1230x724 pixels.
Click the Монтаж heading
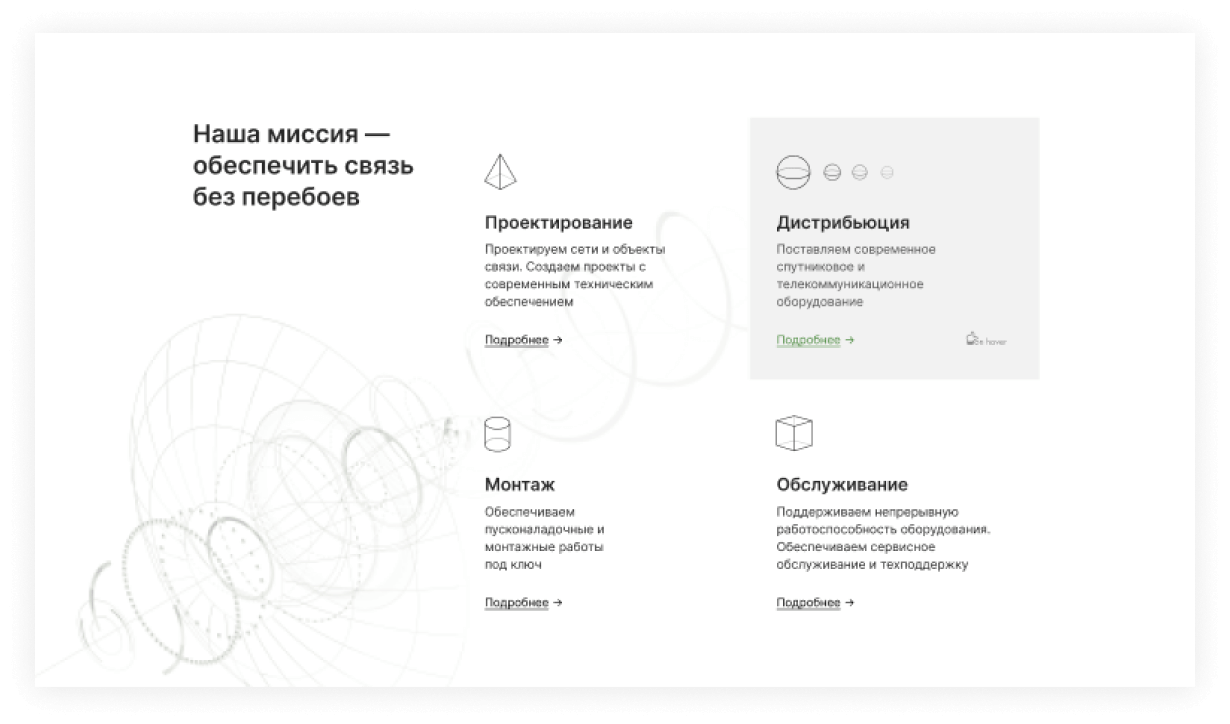coord(519,485)
